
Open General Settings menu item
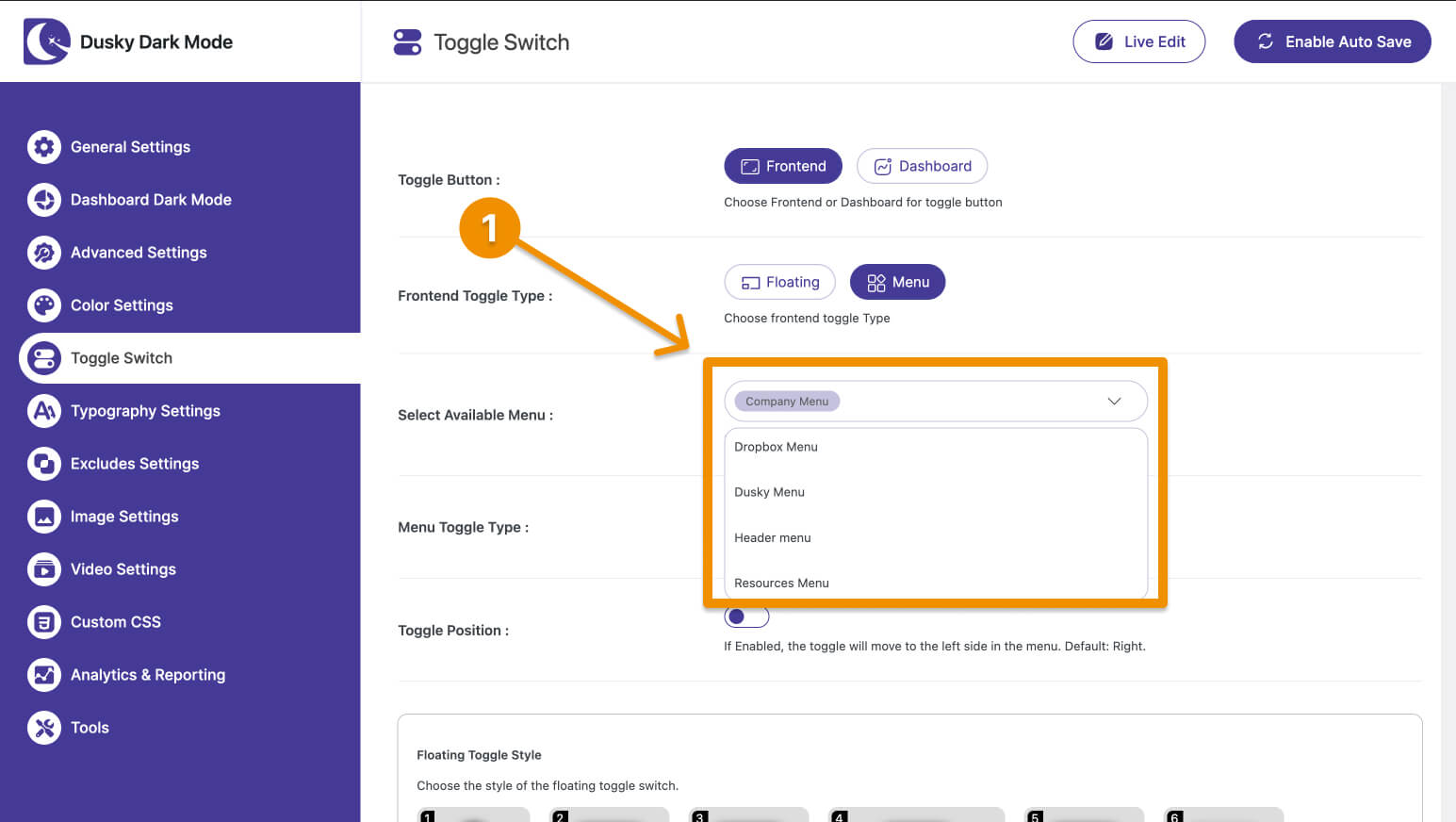tap(130, 147)
